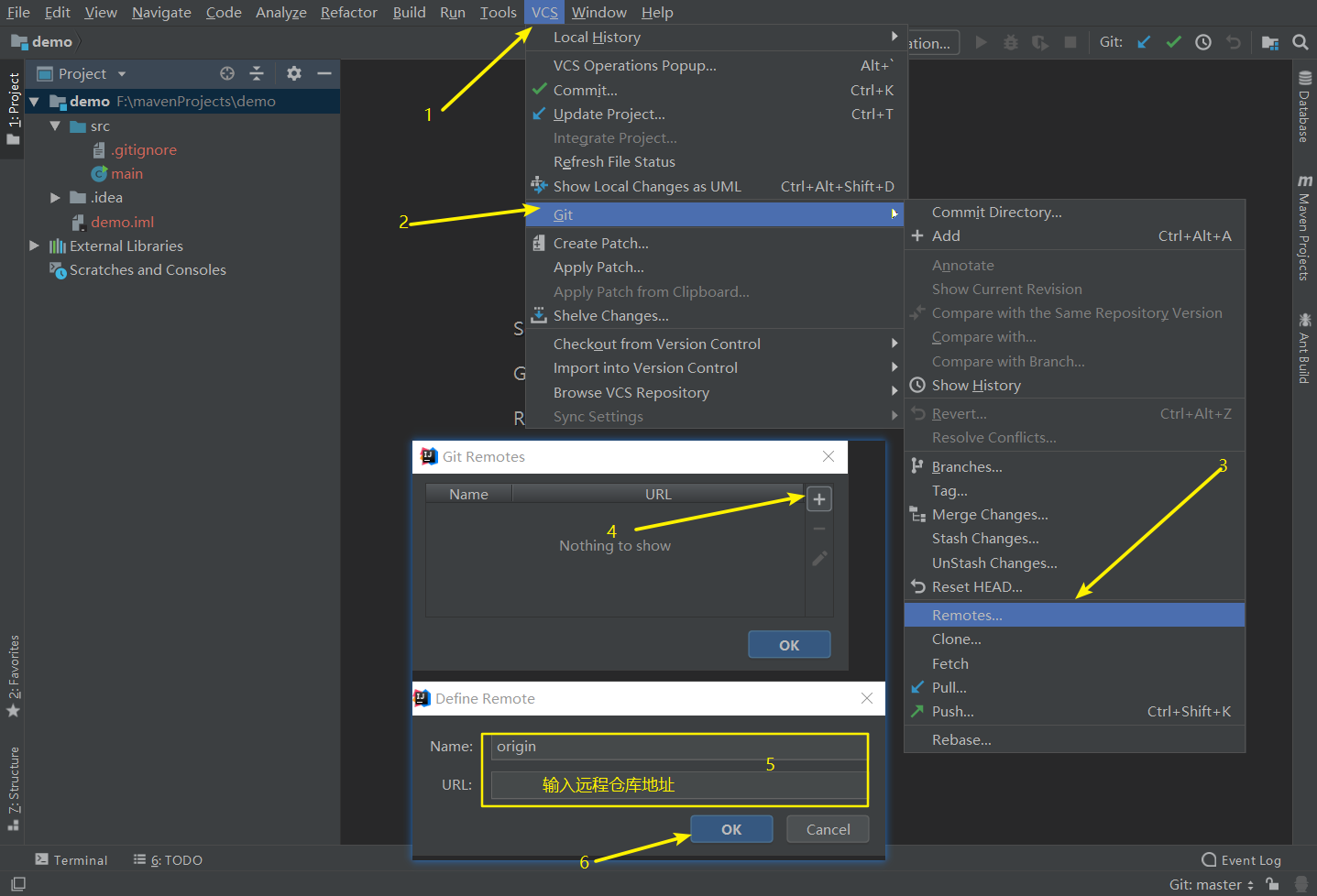The image size is (1317, 896).
Task: Add a remote with the plus button
Action: [x=819, y=499]
